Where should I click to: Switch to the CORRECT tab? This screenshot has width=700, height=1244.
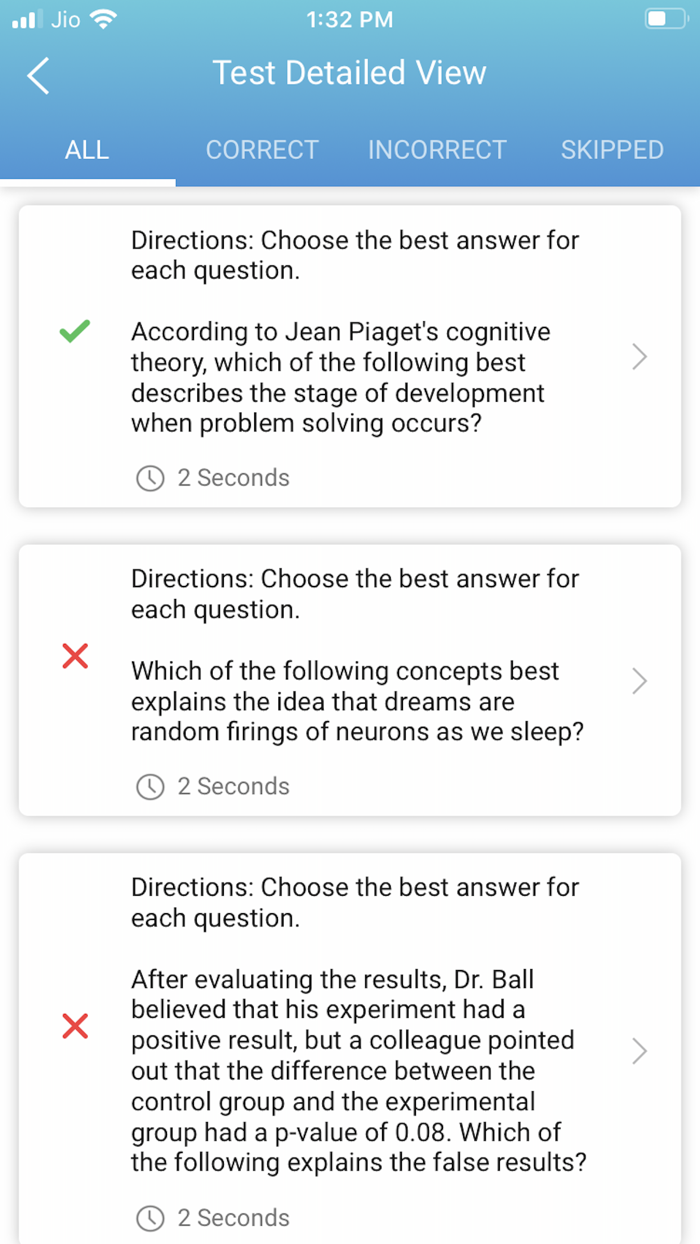[262, 150]
